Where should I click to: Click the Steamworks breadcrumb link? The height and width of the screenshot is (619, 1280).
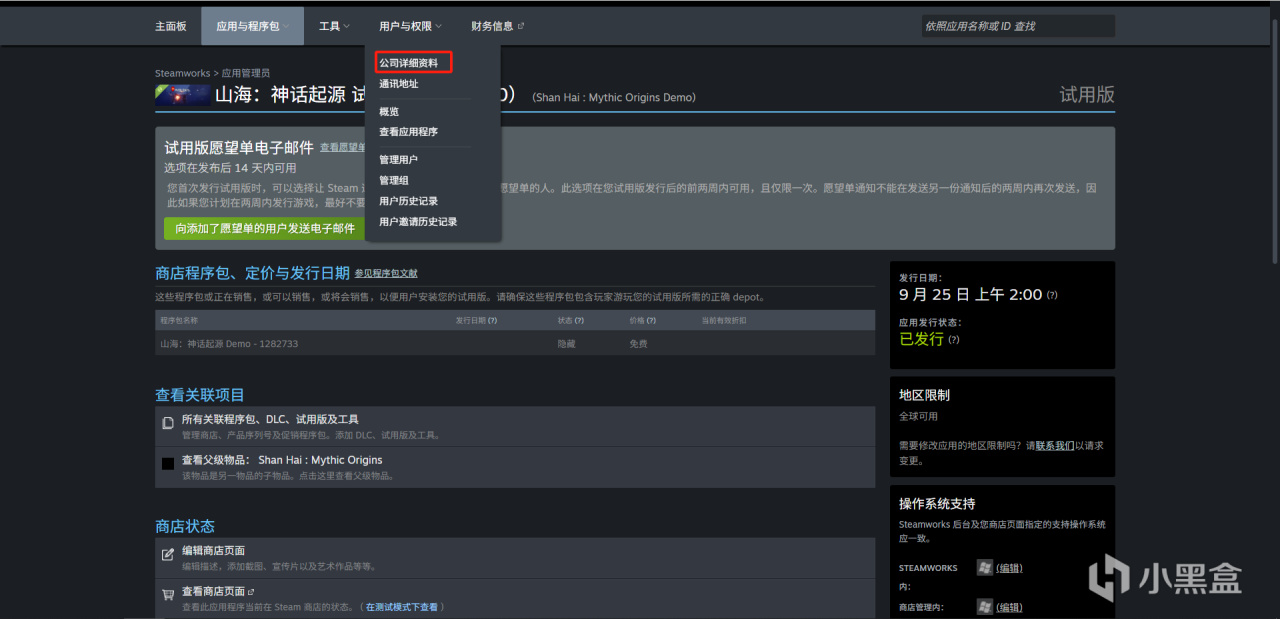pyautogui.click(x=182, y=73)
